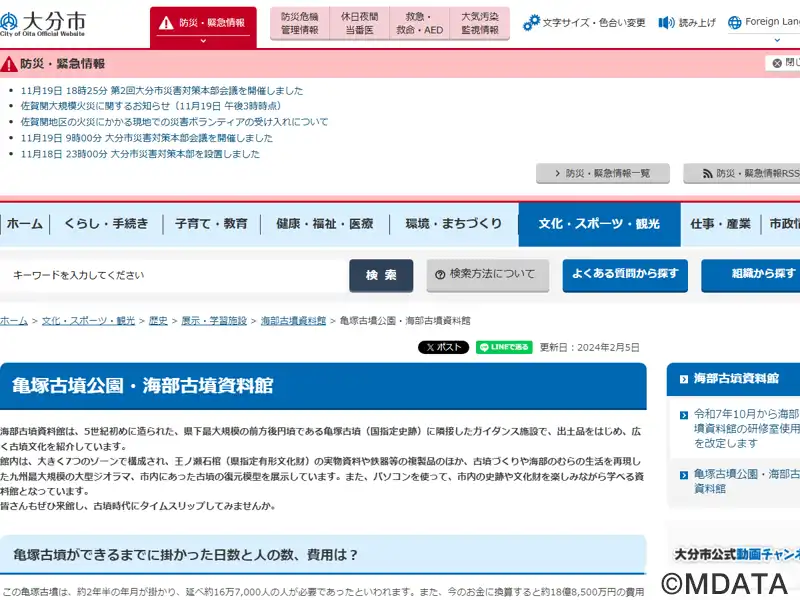
Task: Follow 歴史 breadcrumb link
Action: tap(158, 321)
